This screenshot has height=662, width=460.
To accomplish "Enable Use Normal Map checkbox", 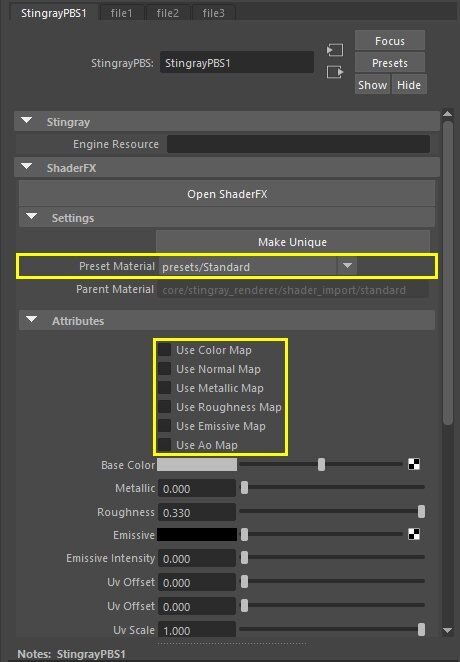I will (x=164, y=369).
